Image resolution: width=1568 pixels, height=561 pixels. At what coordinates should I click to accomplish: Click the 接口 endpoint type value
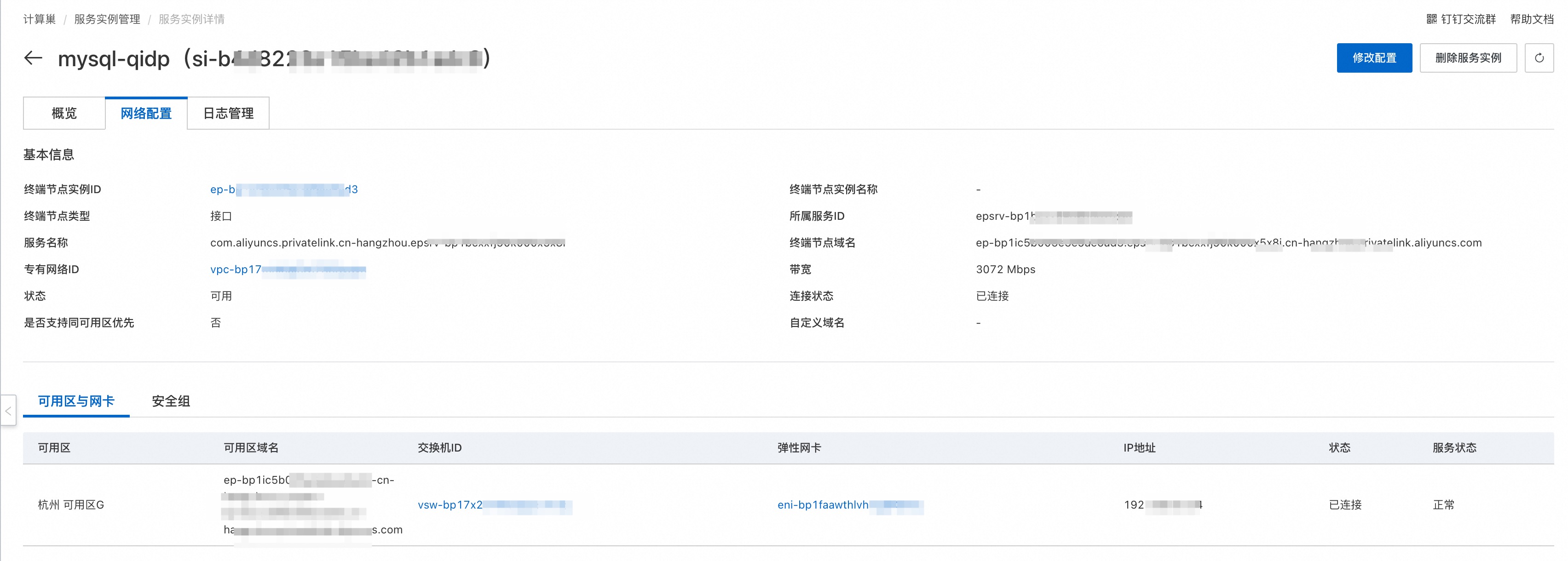point(221,216)
